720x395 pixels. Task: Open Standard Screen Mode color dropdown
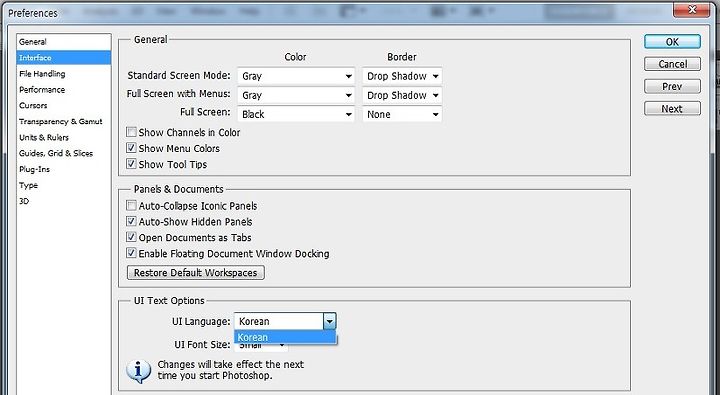(296, 76)
